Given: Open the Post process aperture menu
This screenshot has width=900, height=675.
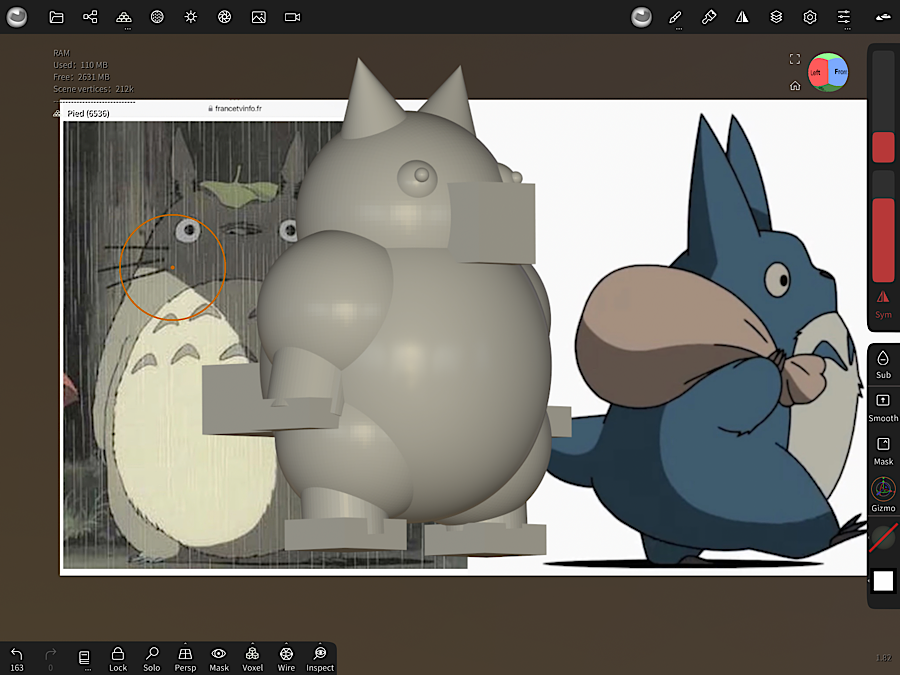Looking at the screenshot, I should click(224, 17).
